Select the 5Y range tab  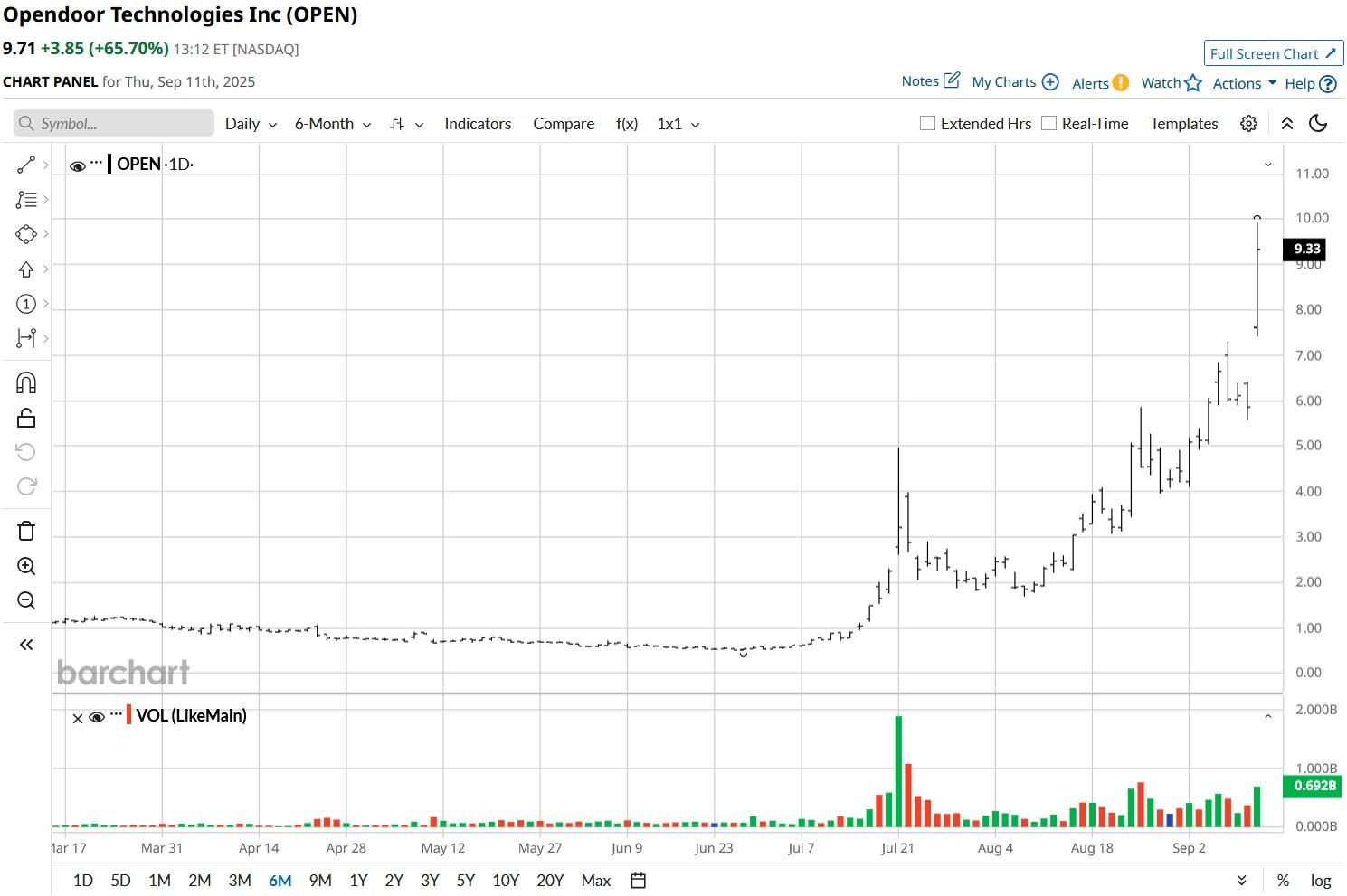466,881
